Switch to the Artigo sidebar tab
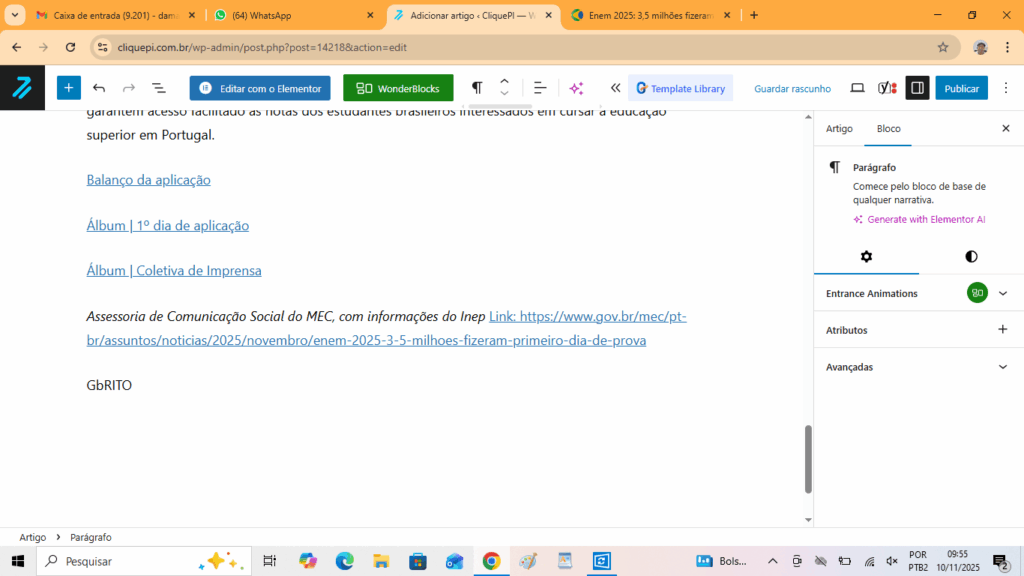The width and height of the screenshot is (1024, 576). (x=839, y=129)
